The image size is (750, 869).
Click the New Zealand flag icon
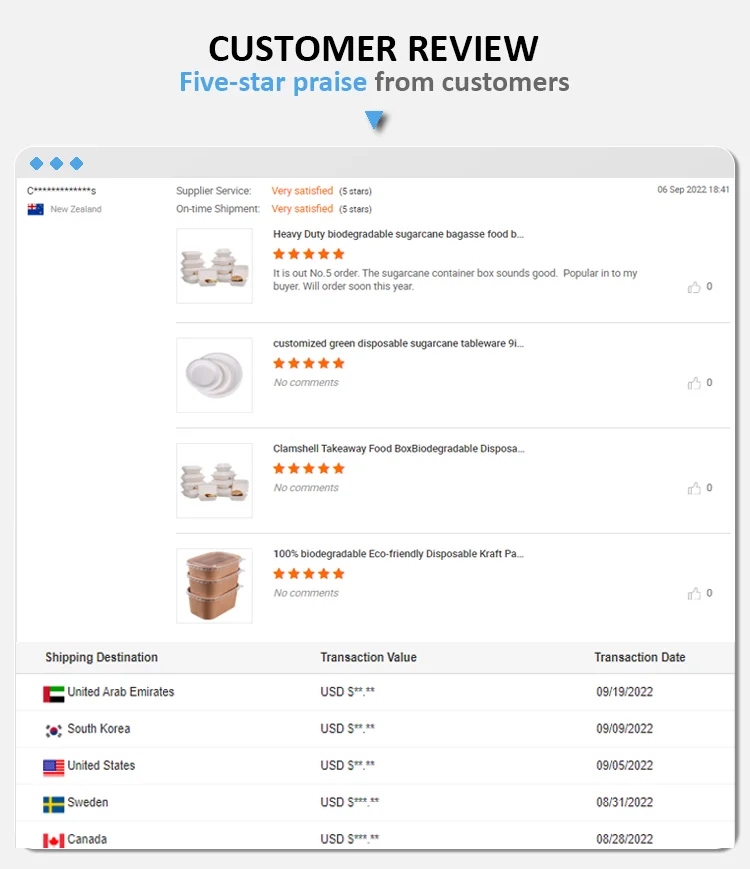[x=36, y=210]
